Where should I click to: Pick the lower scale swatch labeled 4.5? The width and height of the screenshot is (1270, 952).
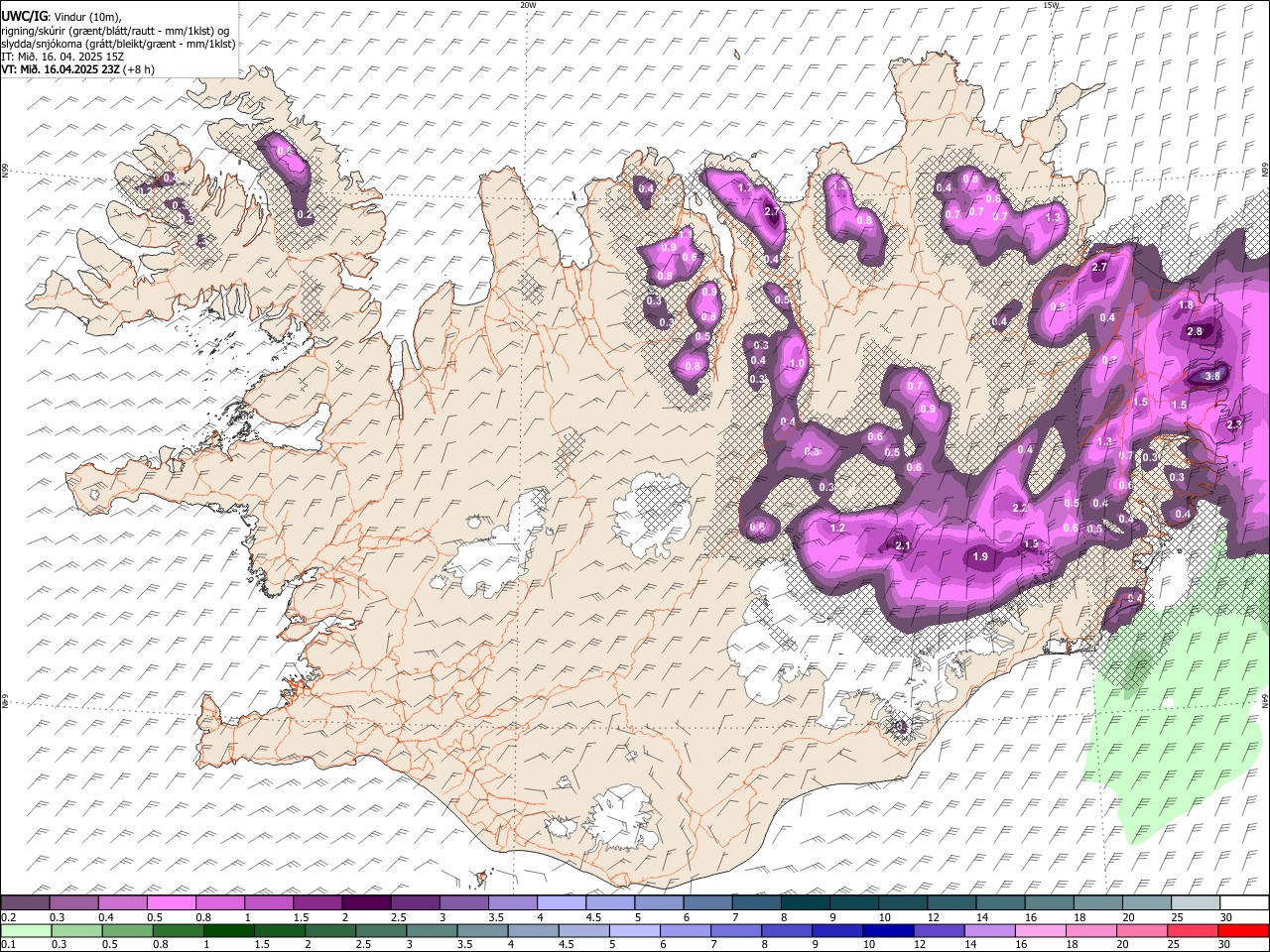point(583,930)
